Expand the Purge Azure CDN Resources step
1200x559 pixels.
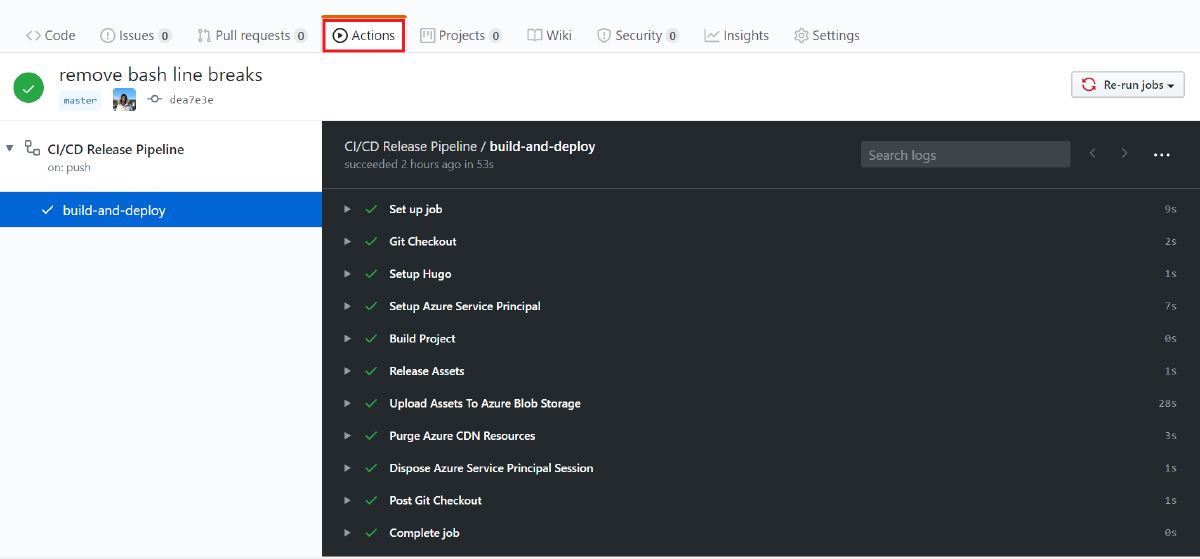coord(347,436)
